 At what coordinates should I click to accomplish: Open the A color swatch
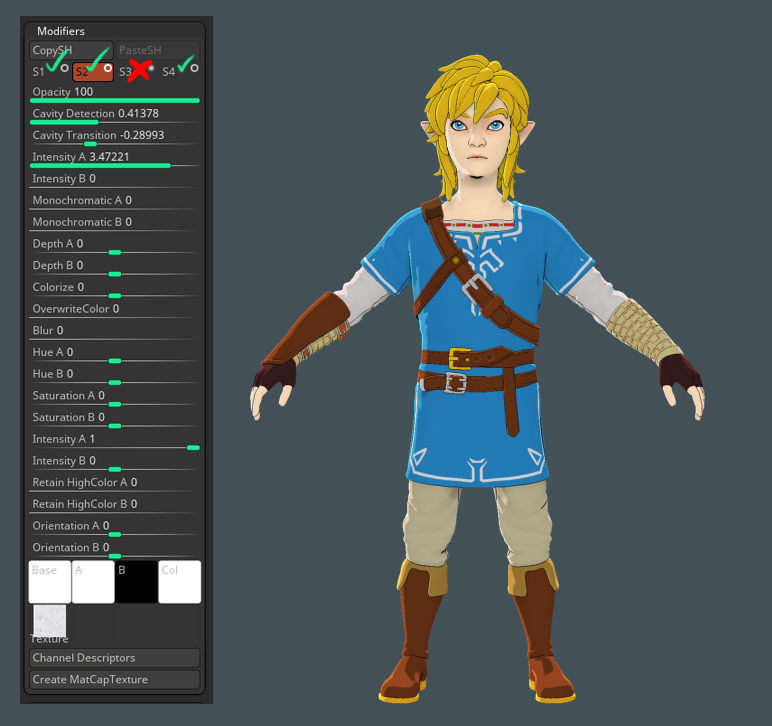(x=93, y=582)
